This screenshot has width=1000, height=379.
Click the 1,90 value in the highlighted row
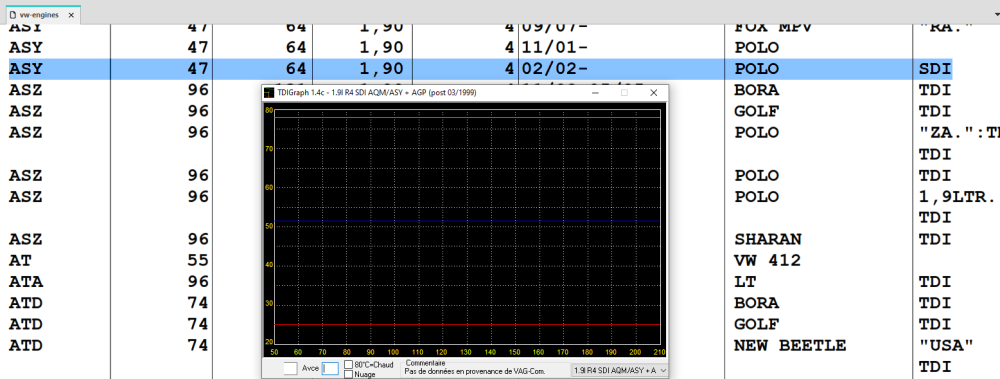pos(381,69)
